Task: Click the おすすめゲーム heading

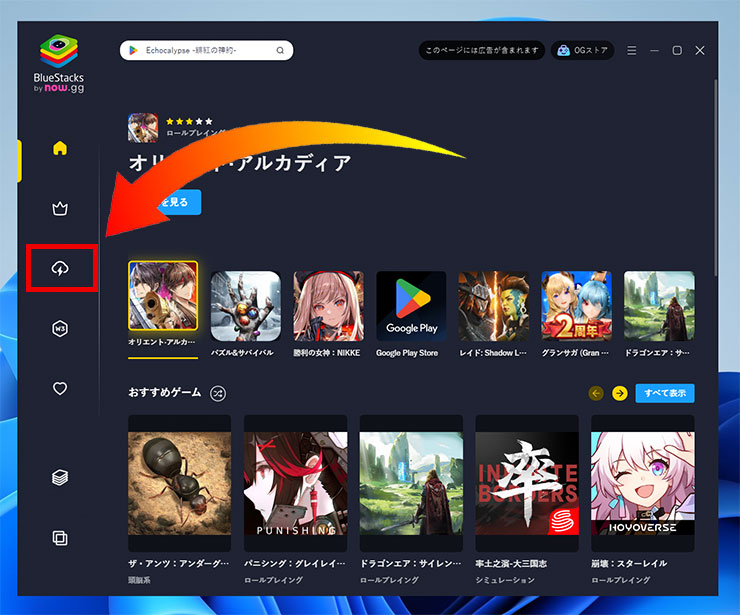Action: coord(165,393)
